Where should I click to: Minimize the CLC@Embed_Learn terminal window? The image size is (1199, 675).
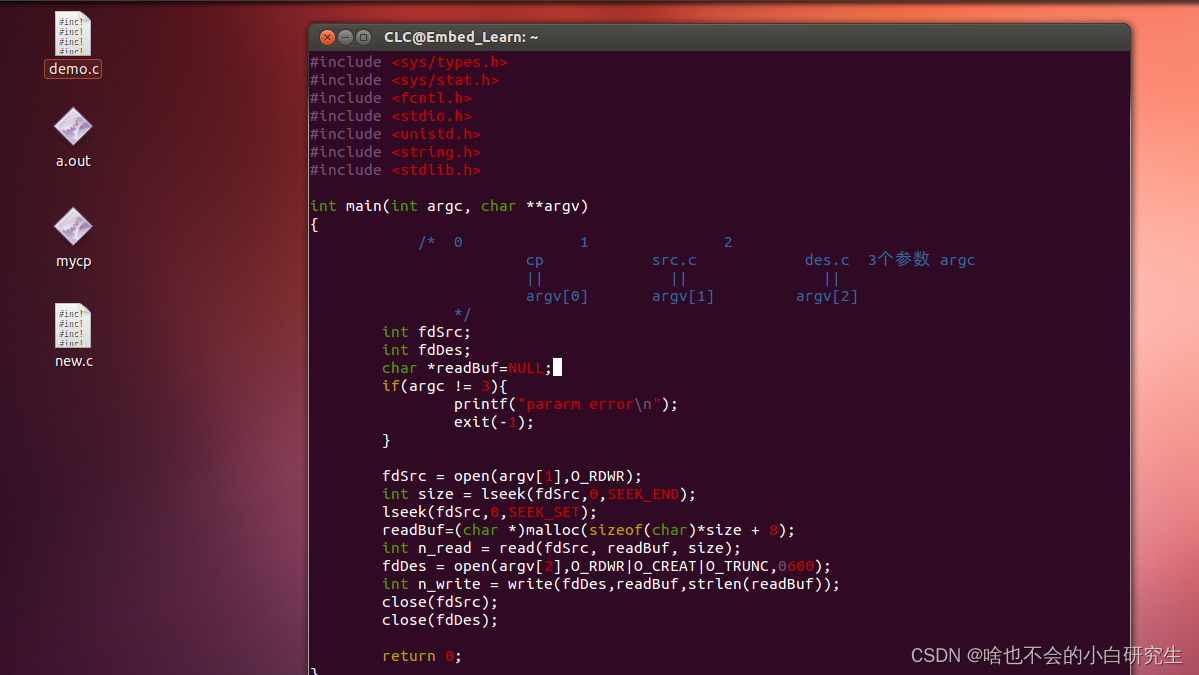point(343,36)
